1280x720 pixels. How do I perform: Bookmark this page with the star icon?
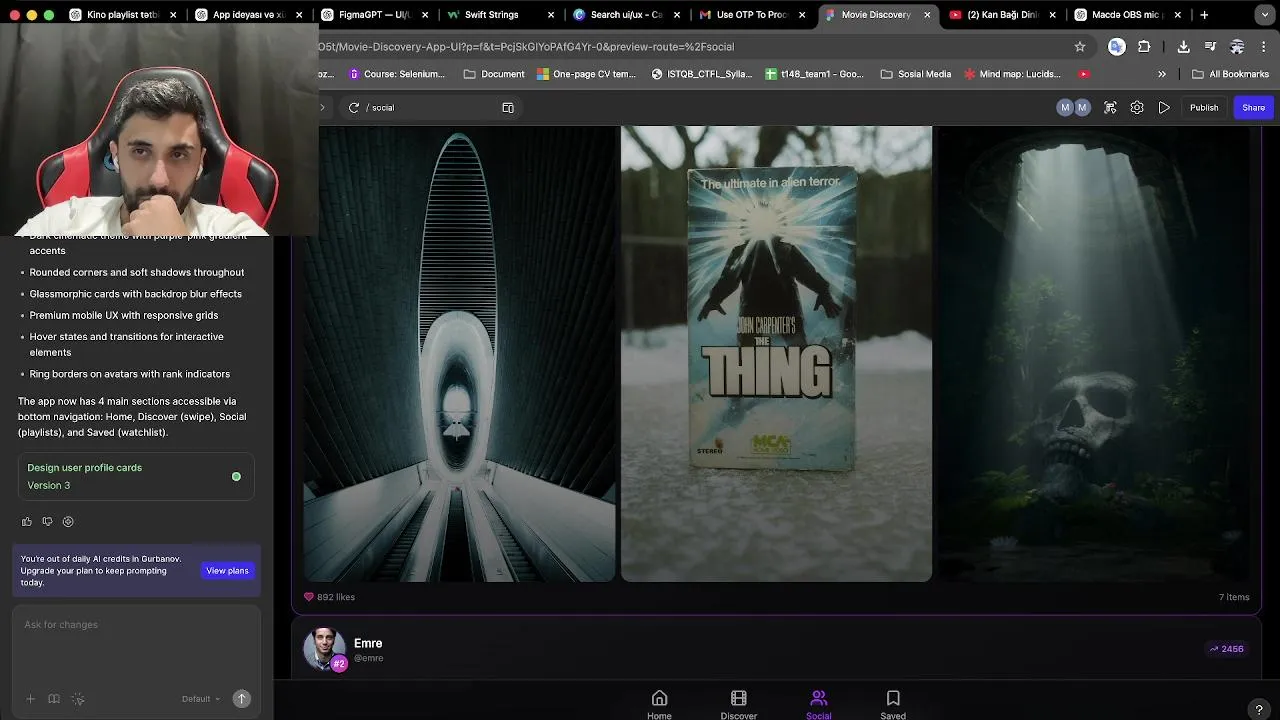coord(1080,46)
